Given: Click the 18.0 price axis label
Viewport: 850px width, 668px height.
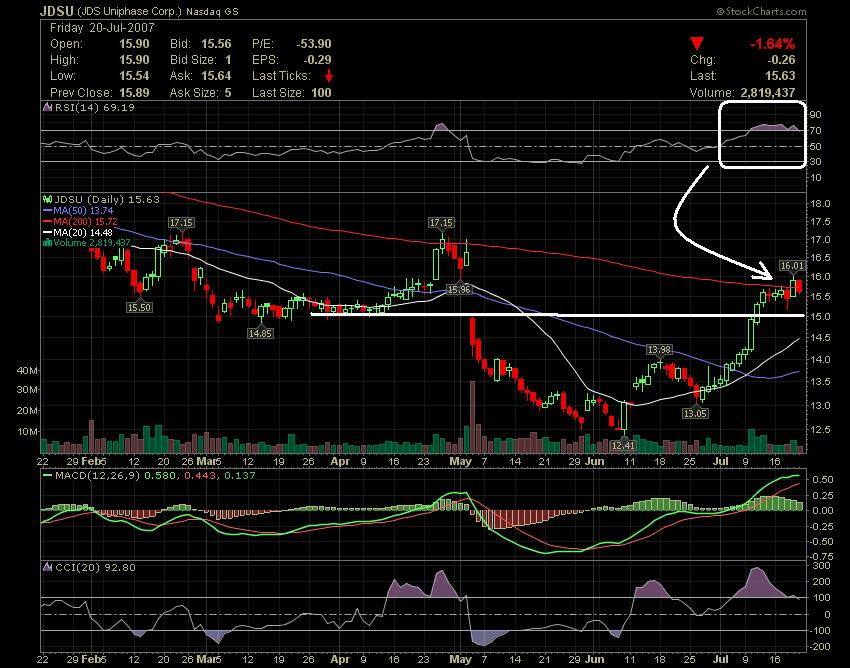Looking at the screenshot, I should click(820, 204).
